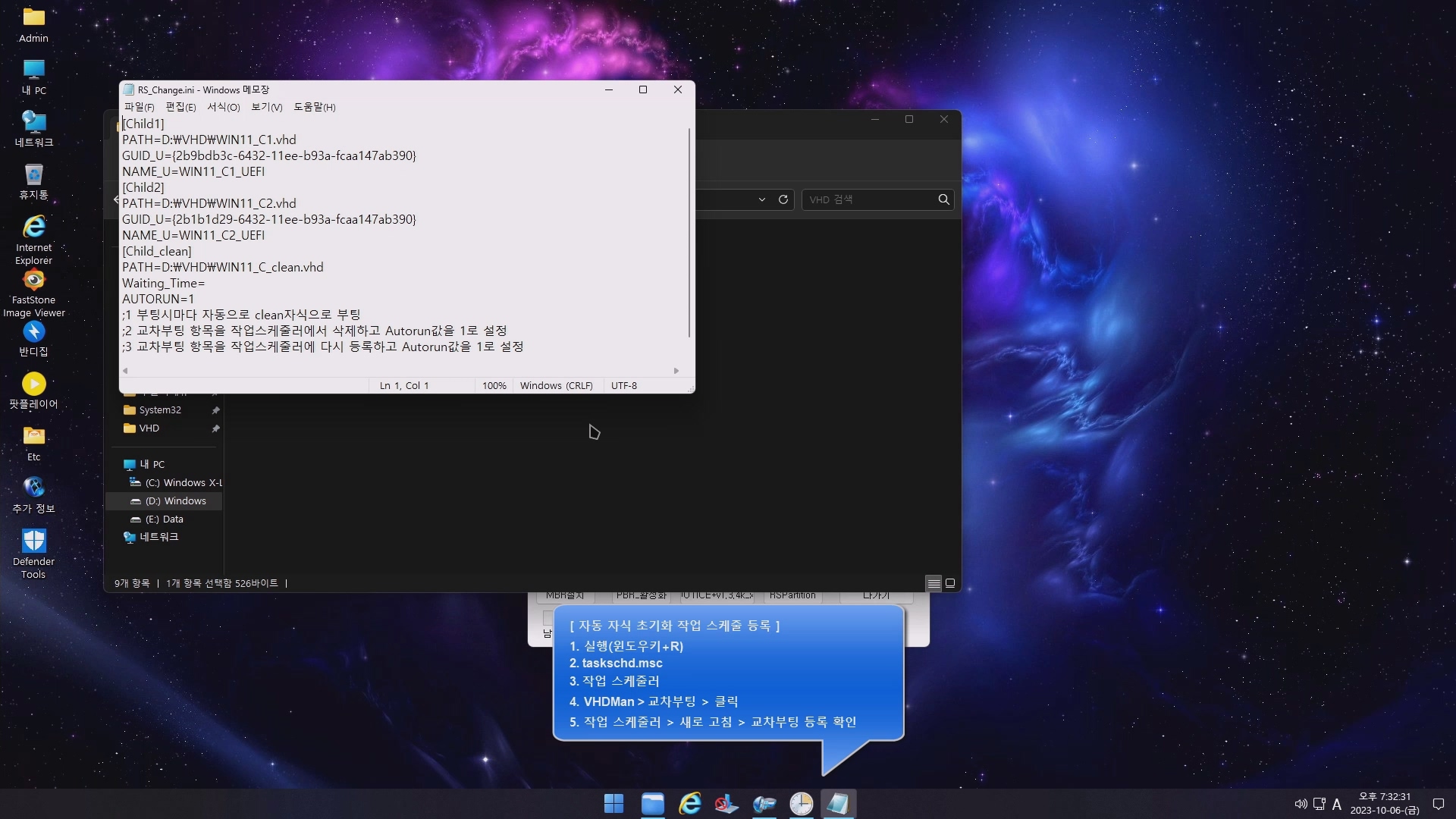Open the 도움말(H) menu in Notepad
The image size is (1456, 819).
[x=315, y=107]
